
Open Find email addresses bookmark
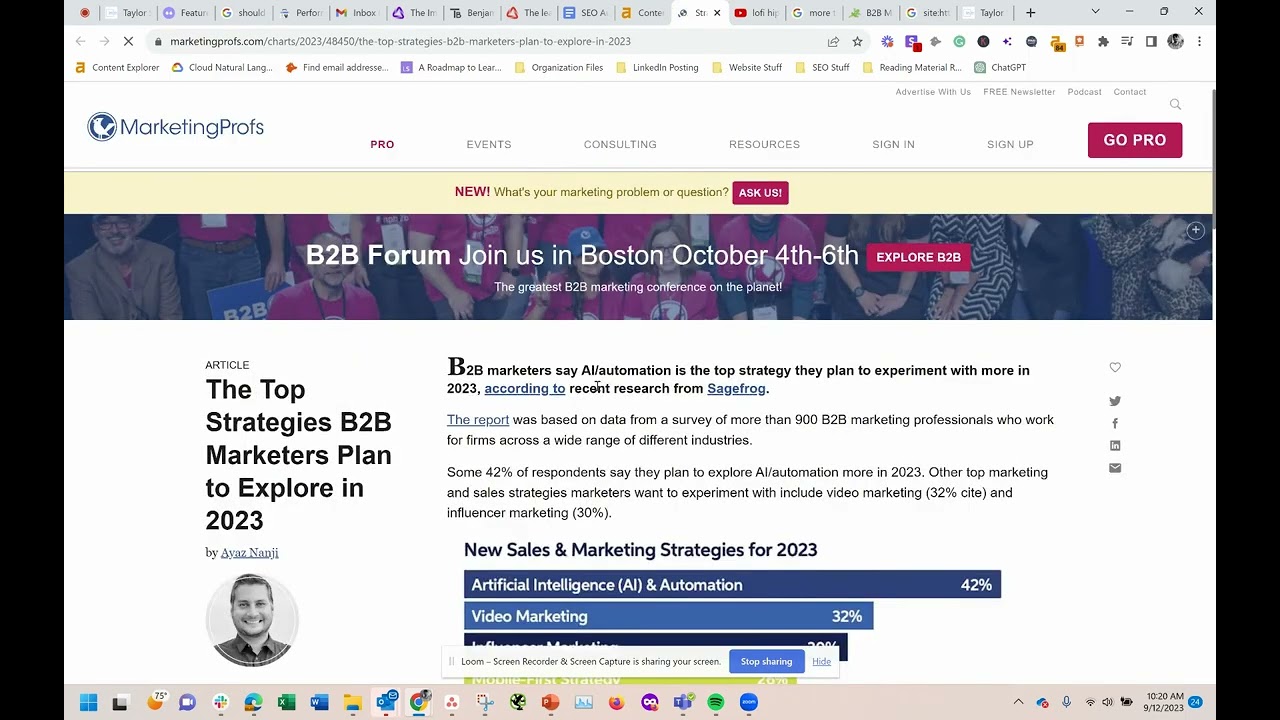(x=337, y=68)
